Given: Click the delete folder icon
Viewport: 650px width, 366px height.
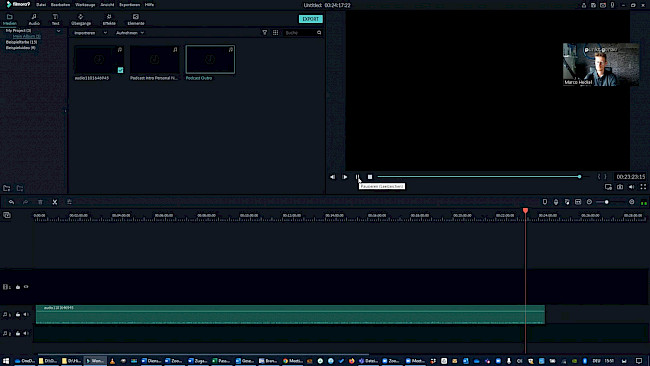Looking at the screenshot, I should point(20,188).
